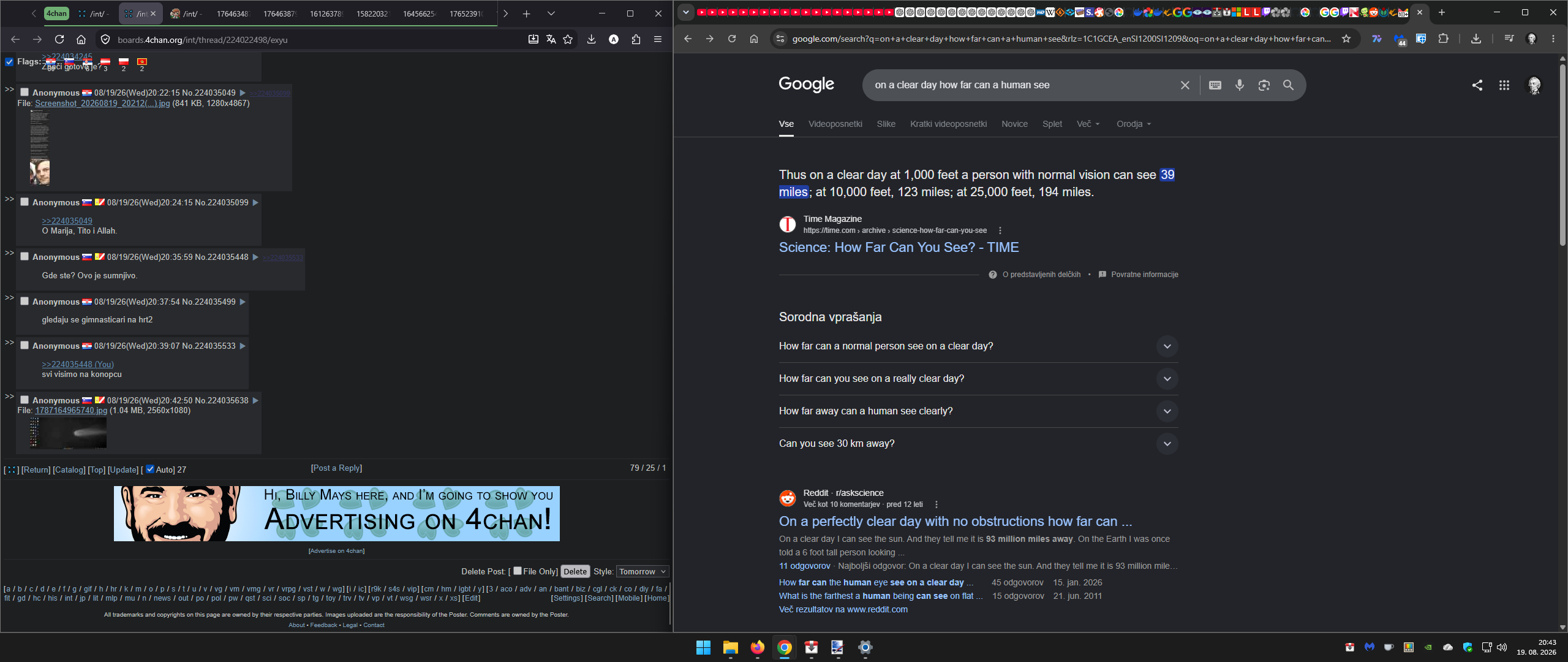
Task: Open the Post a Reply link
Action: [337, 468]
